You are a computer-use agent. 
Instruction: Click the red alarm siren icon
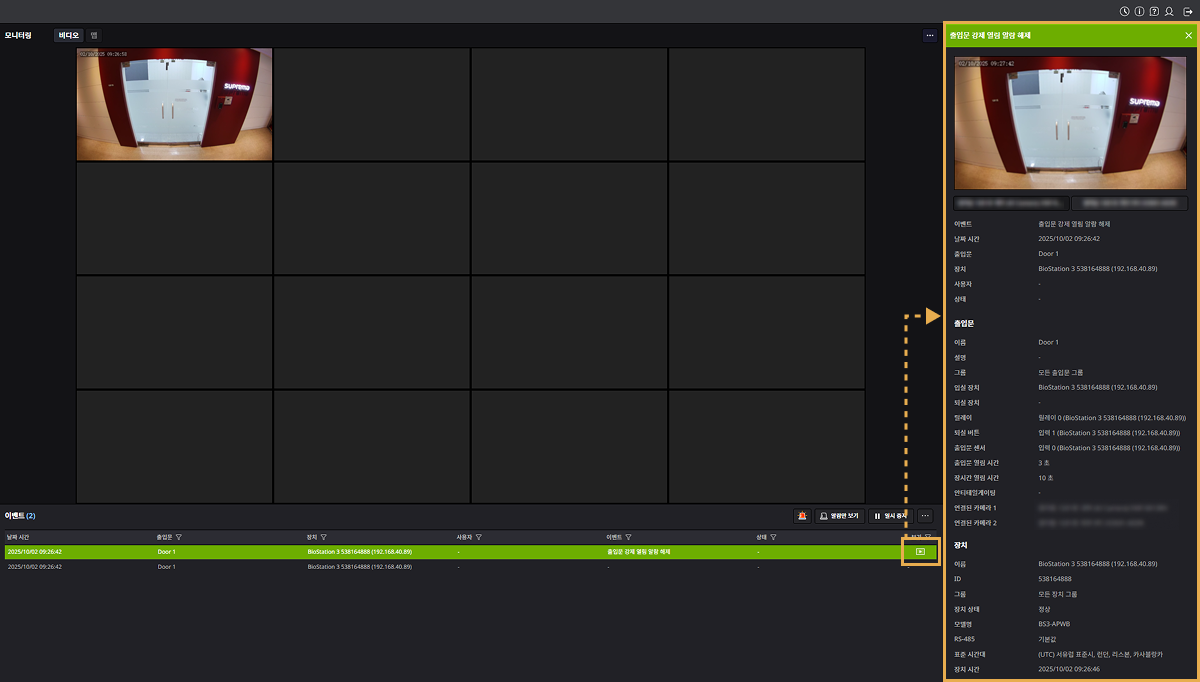(x=802, y=516)
